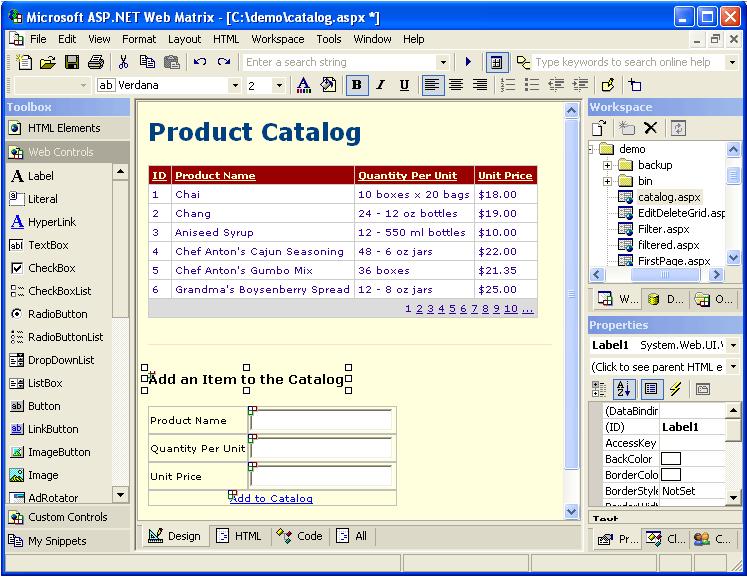
Task: Click the decrease indent icon
Action: tap(556, 85)
